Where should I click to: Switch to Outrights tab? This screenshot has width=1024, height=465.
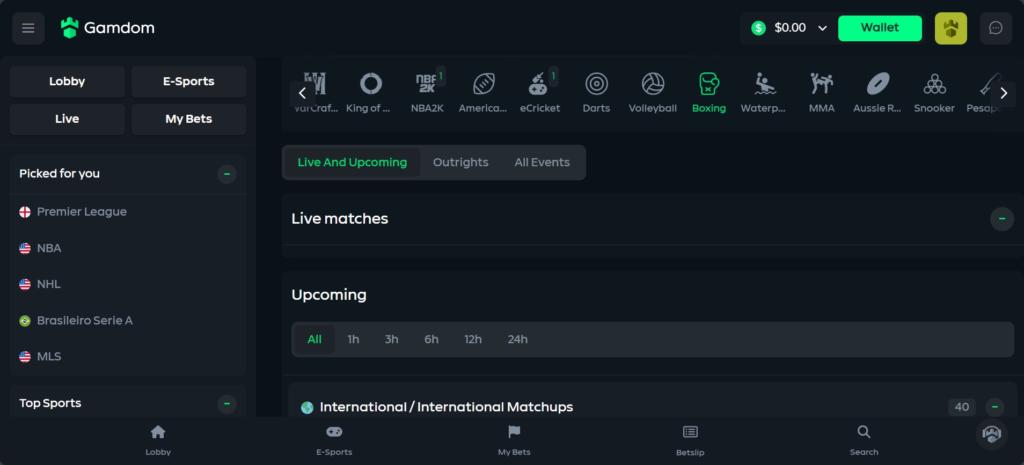click(460, 163)
